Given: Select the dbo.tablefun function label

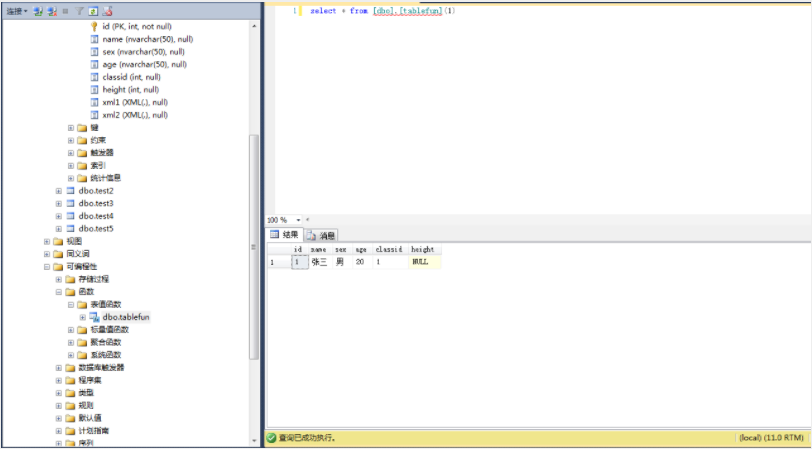Looking at the screenshot, I should coord(126,317).
